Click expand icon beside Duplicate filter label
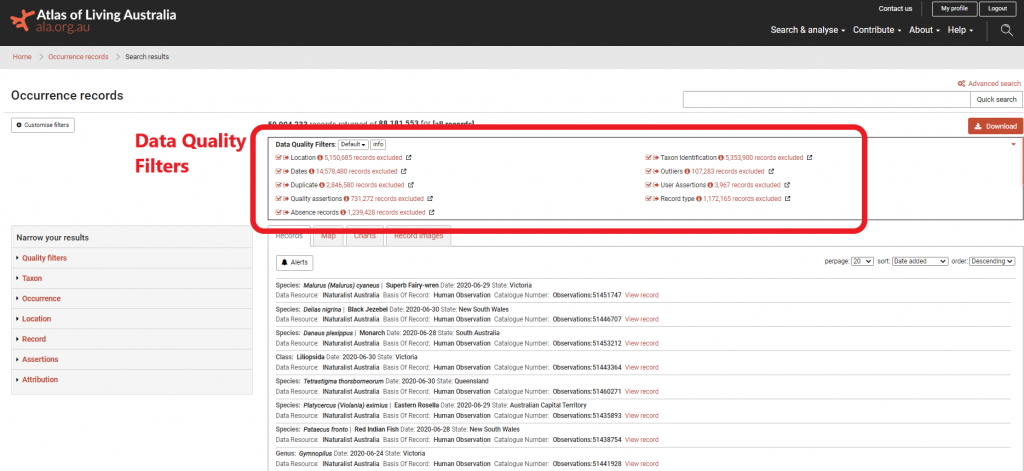The width and height of the screenshot is (1024, 471). 287,185
